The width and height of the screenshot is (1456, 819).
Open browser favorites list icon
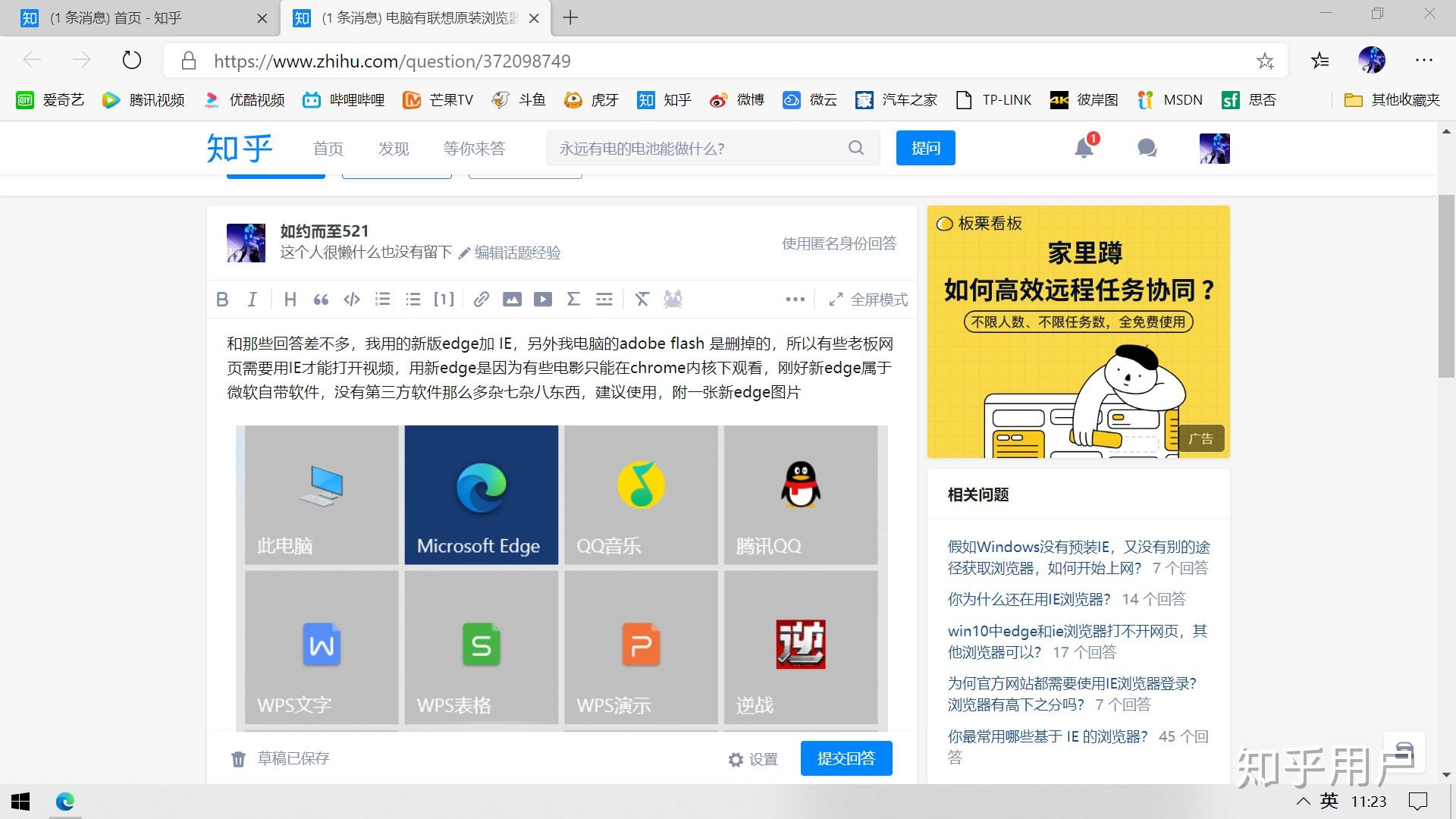coord(1320,61)
